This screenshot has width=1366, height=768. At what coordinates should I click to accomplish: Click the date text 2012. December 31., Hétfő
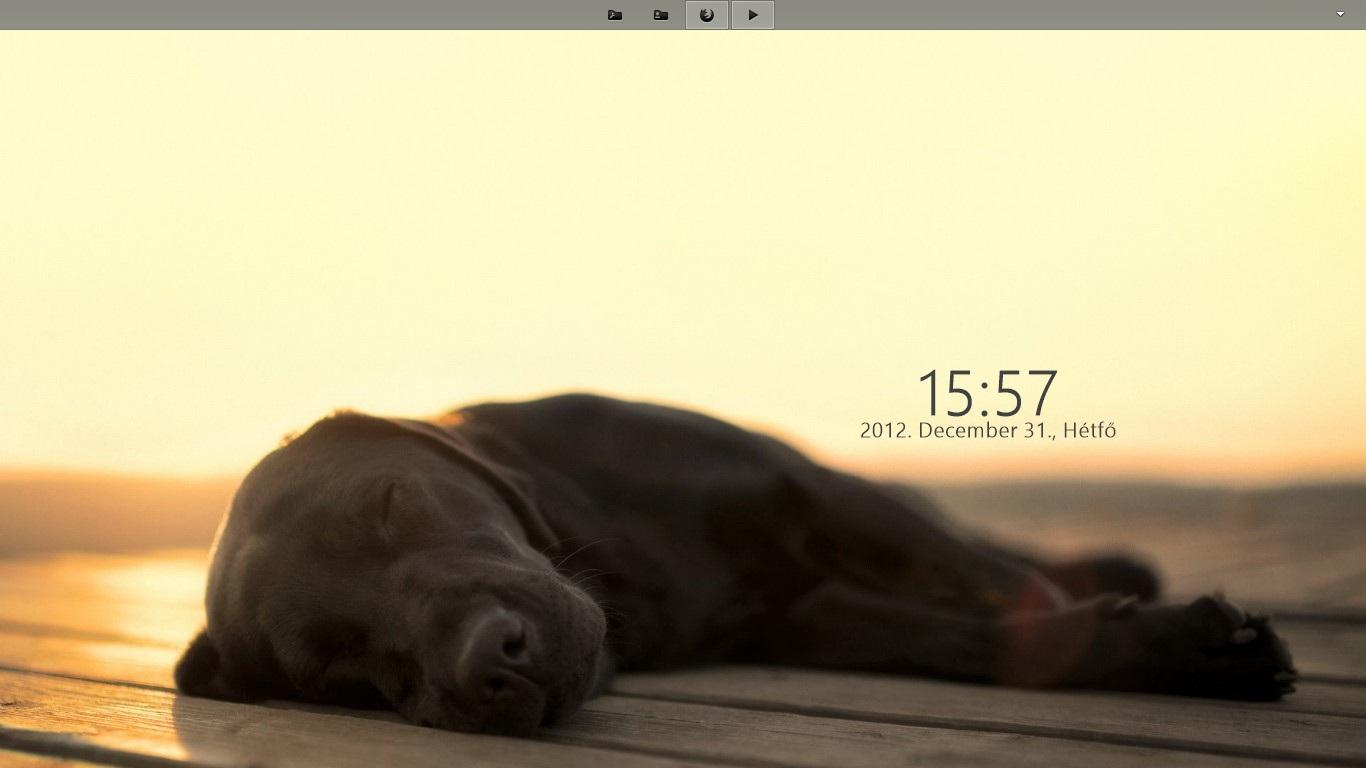(x=988, y=431)
